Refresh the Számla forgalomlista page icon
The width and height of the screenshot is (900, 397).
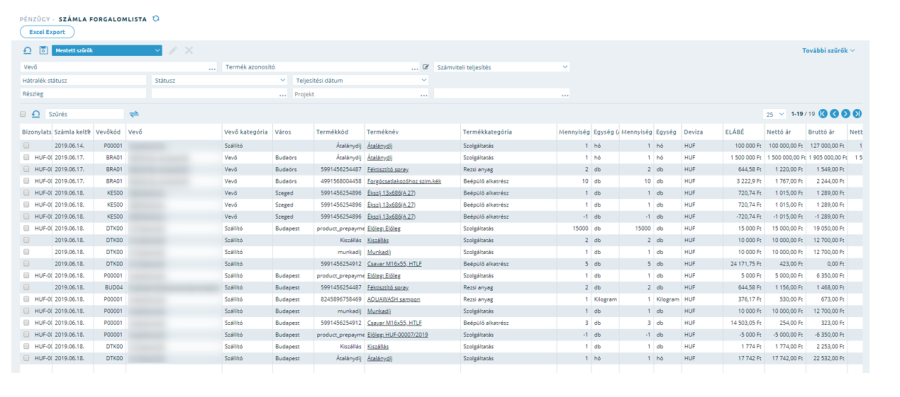(156, 18)
